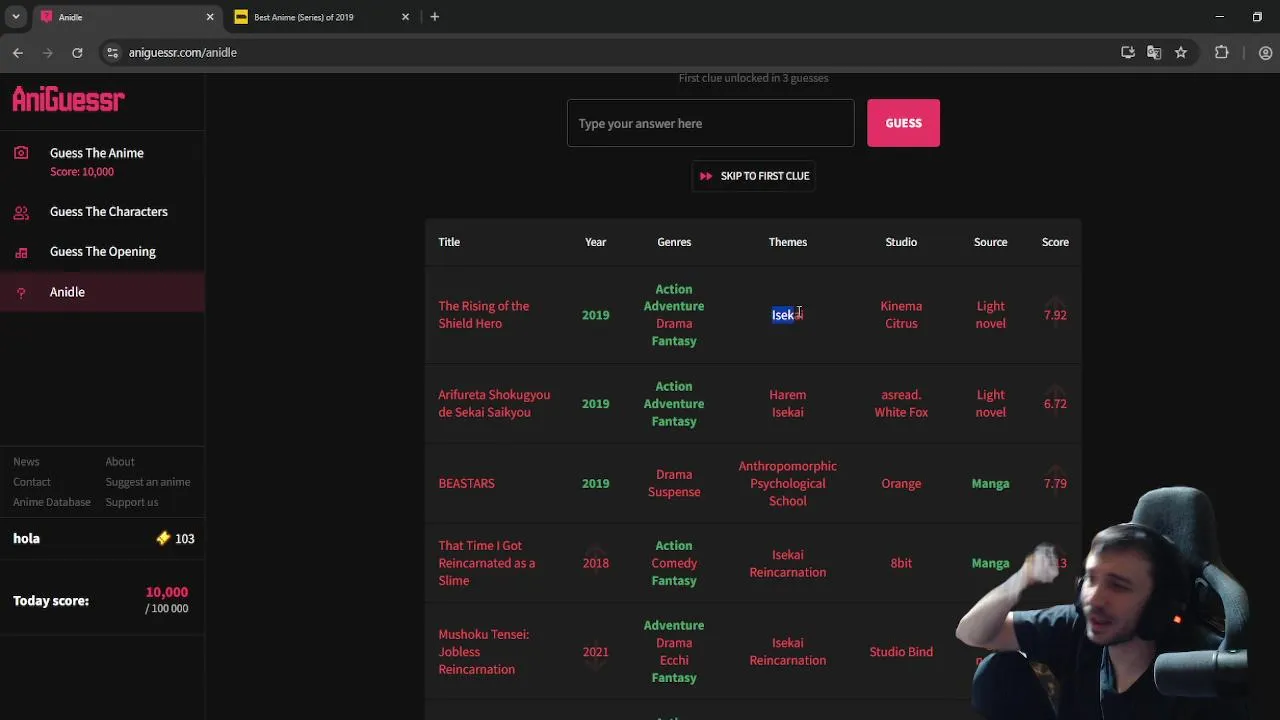Click Mushoku Tensei: Jobless Reincarnation title

pyautogui.click(x=484, y=652)
